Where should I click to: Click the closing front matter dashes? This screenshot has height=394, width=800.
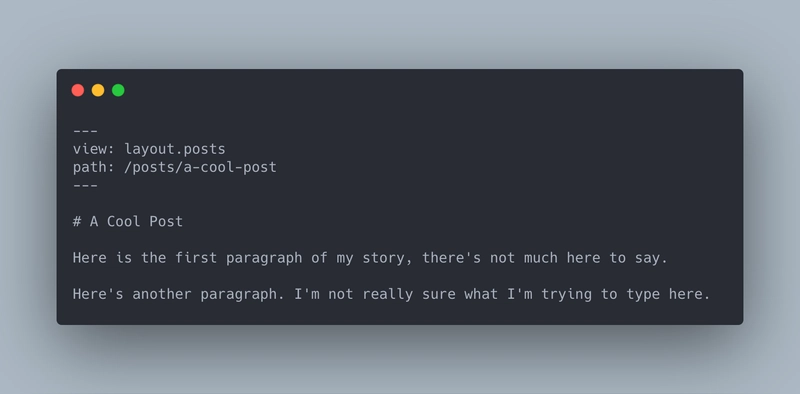[85, 185]
